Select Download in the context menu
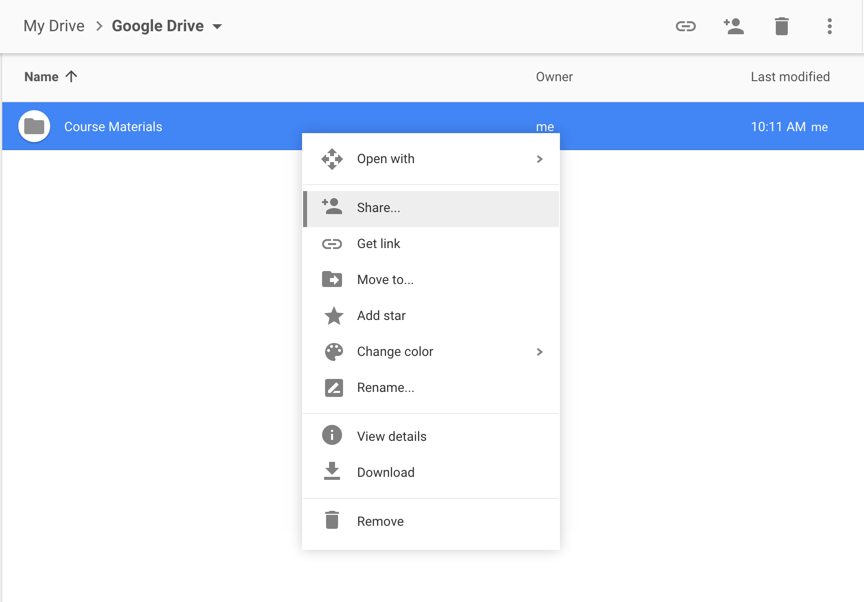 click(x=431, y=472)
